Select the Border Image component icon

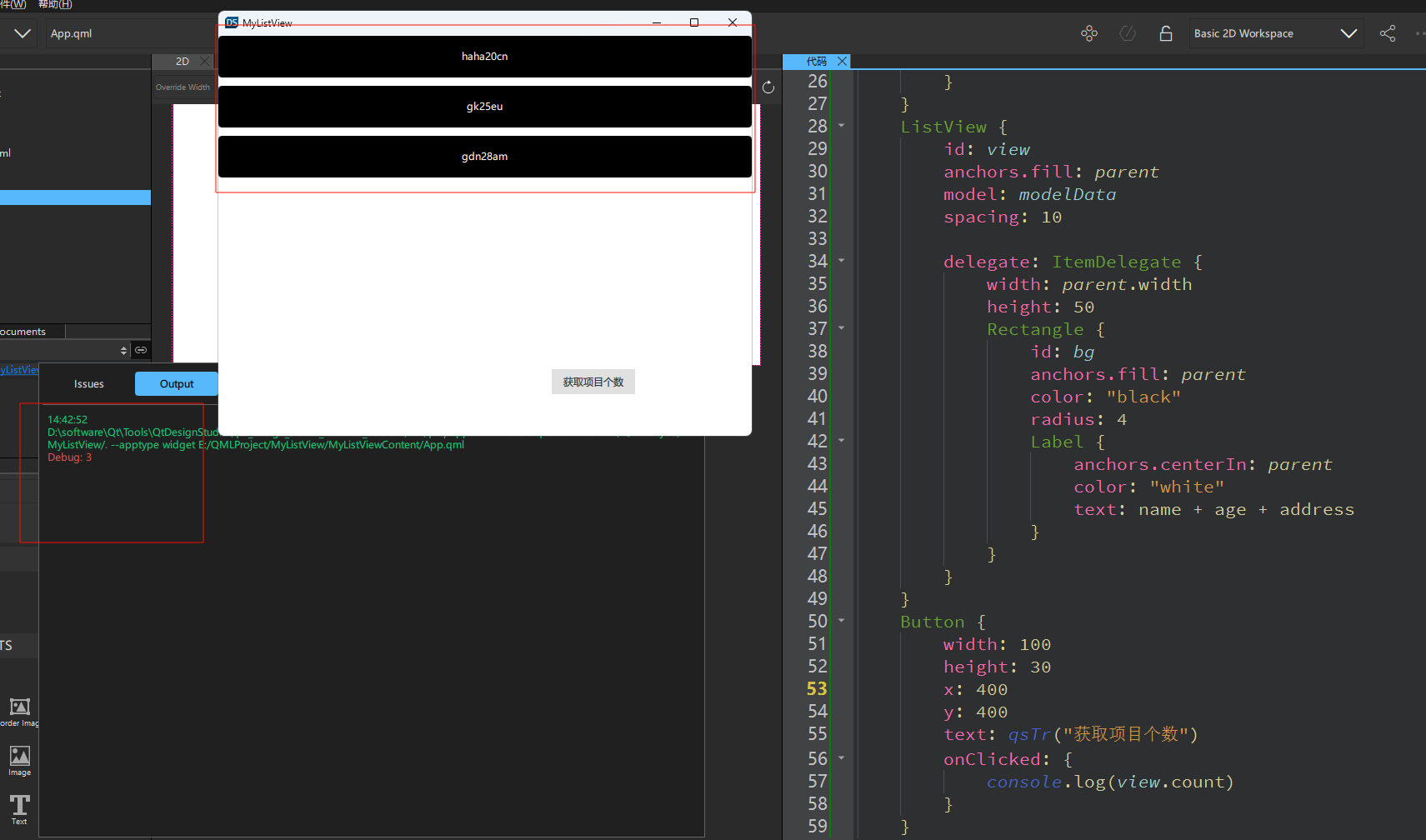(x=19, y=712)
